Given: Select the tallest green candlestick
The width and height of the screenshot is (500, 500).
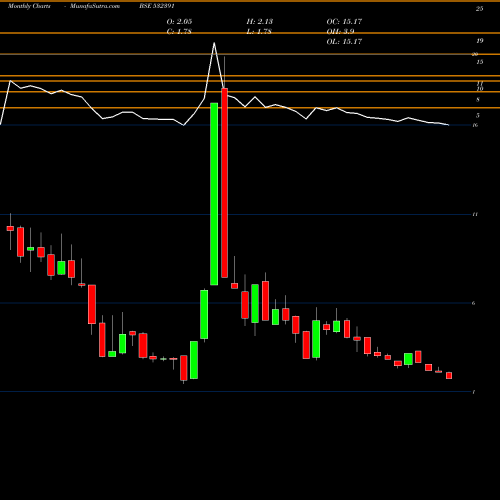Looking at the screenshot, I should point(214,194).
